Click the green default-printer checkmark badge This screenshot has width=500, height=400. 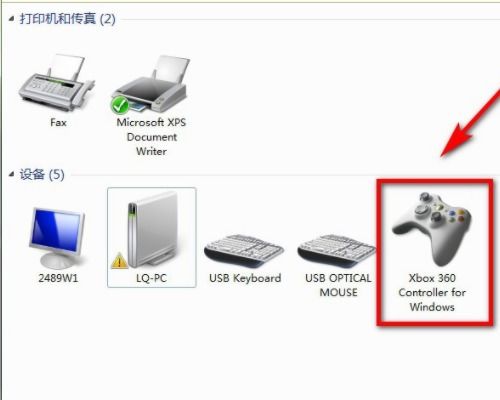tap(120, 105)
